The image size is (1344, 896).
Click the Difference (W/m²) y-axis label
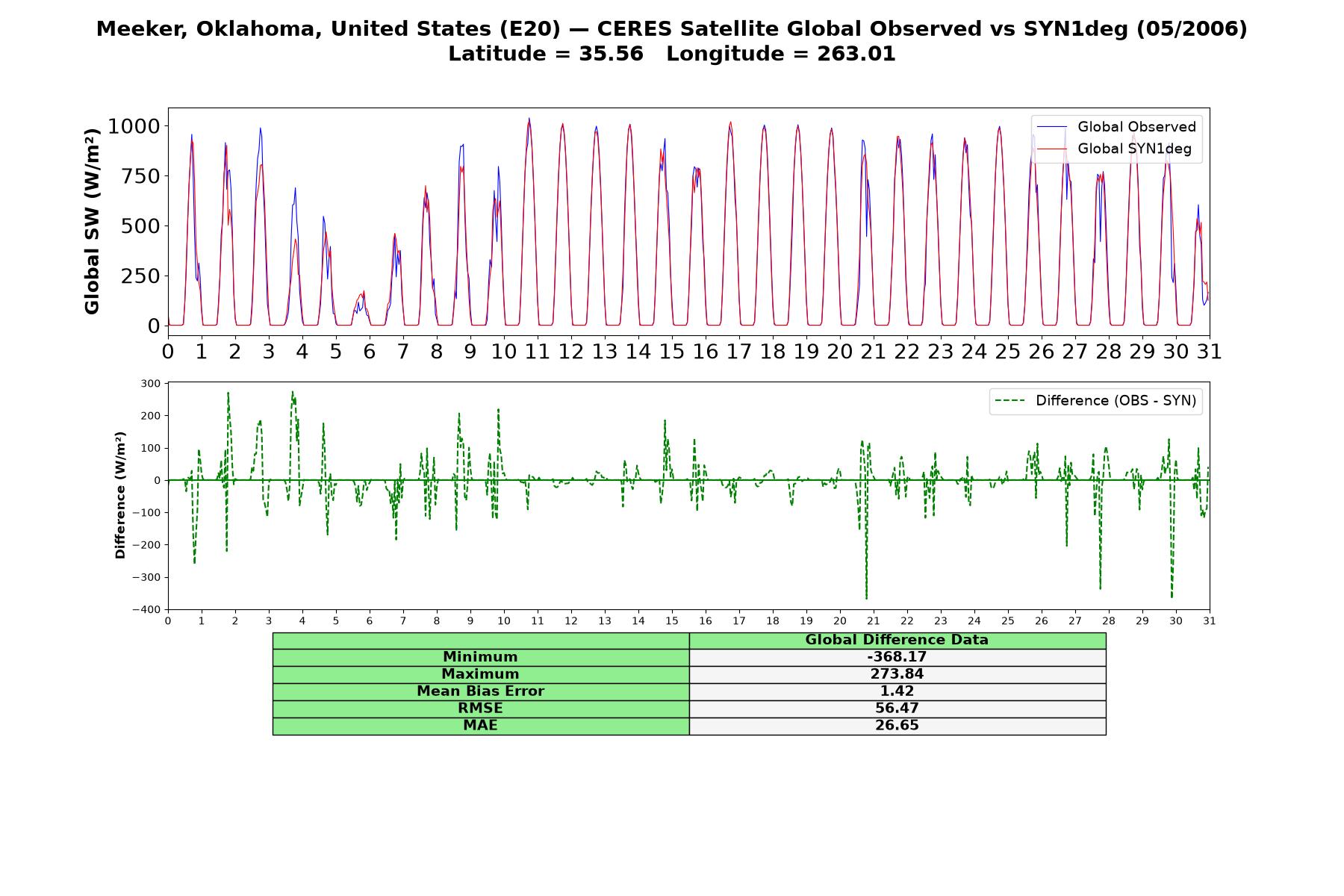120,495
